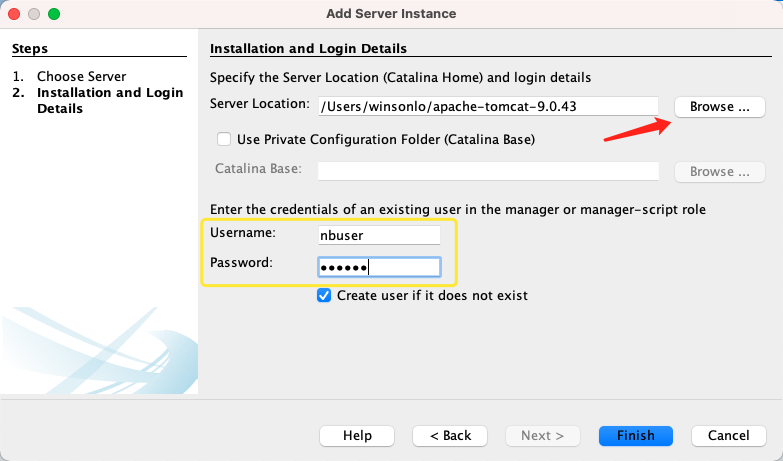783x461 pixels.
Task: Click the Installation and Login Details heading
Action: pos(308,48)
